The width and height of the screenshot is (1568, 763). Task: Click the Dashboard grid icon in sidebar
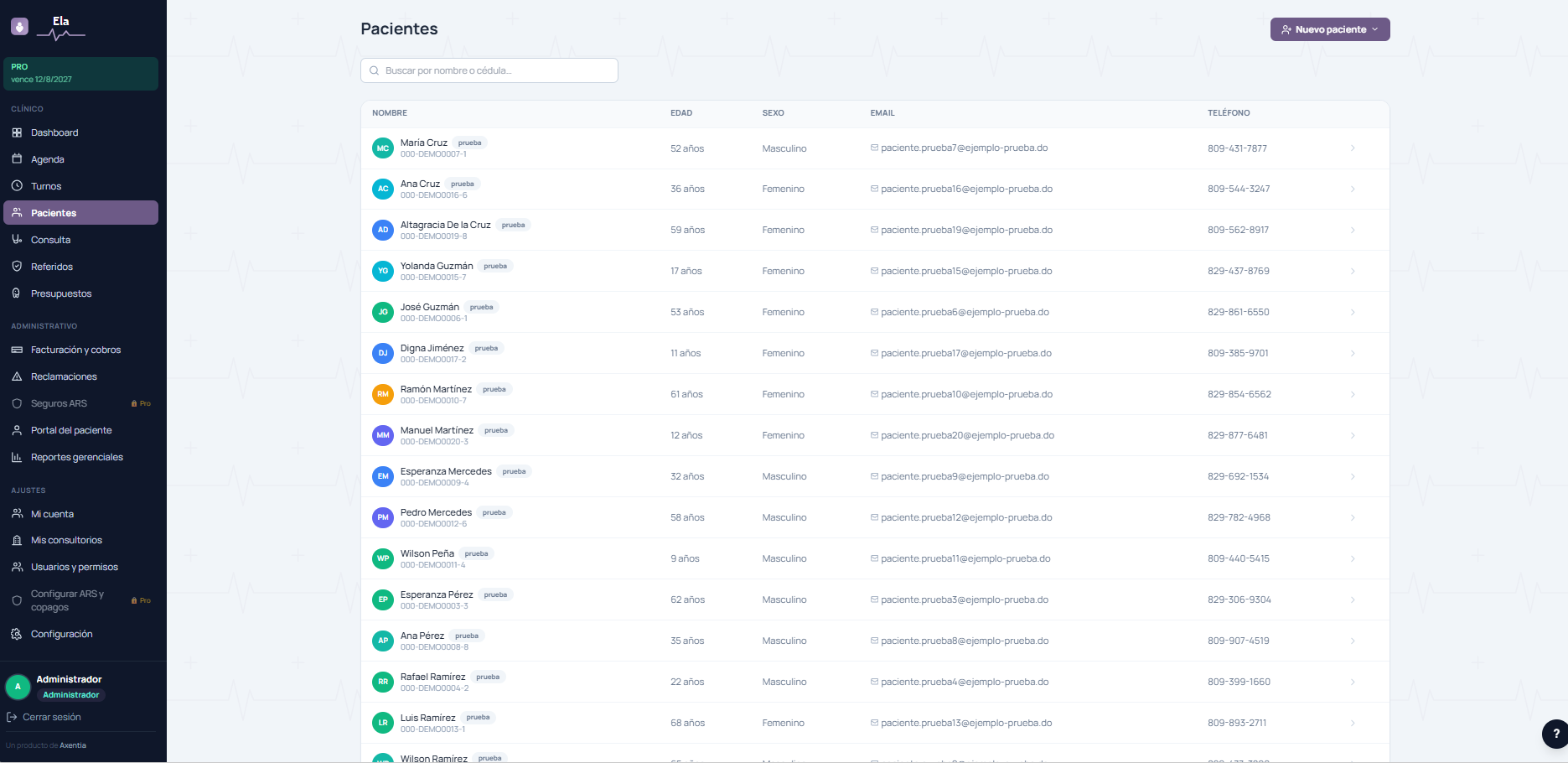(x=17, y=132)
